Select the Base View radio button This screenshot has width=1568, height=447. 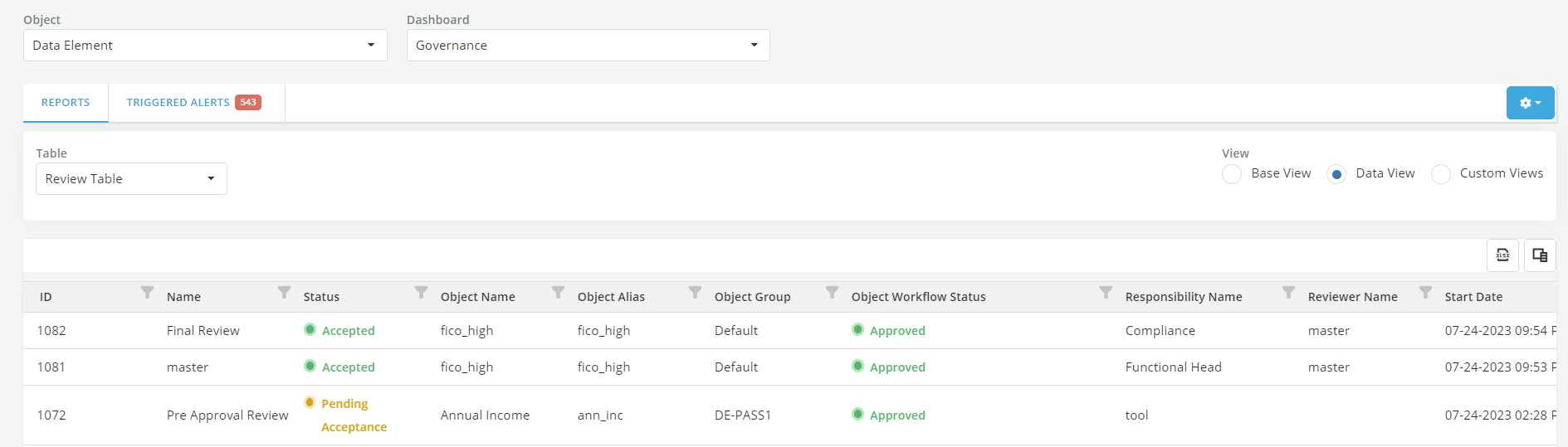1232,174
